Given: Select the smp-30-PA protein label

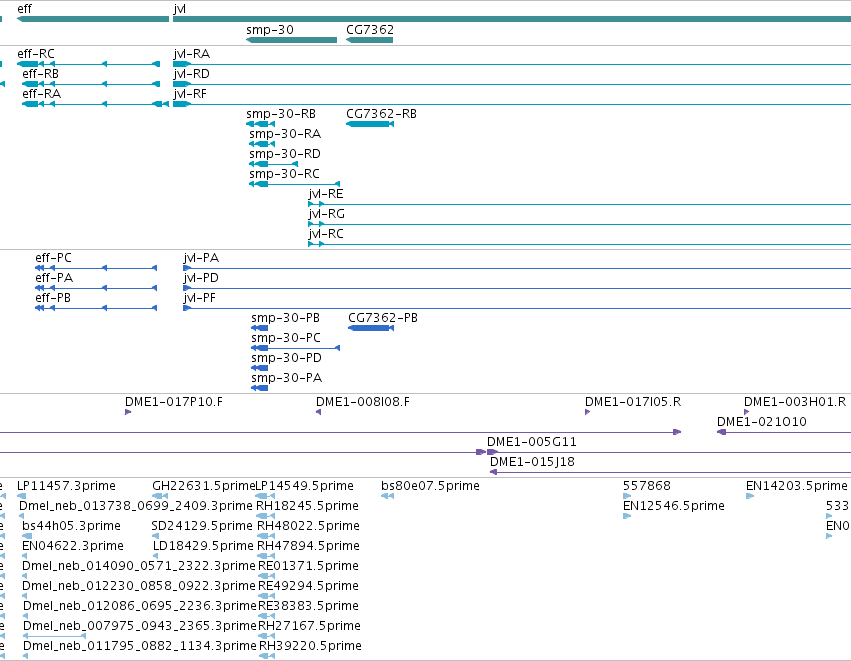Looking at the screenshot, I should pos(287,378).
